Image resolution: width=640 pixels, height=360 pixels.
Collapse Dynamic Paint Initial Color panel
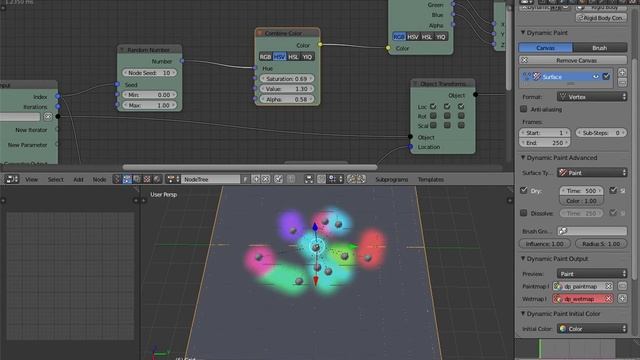(522, 314)
